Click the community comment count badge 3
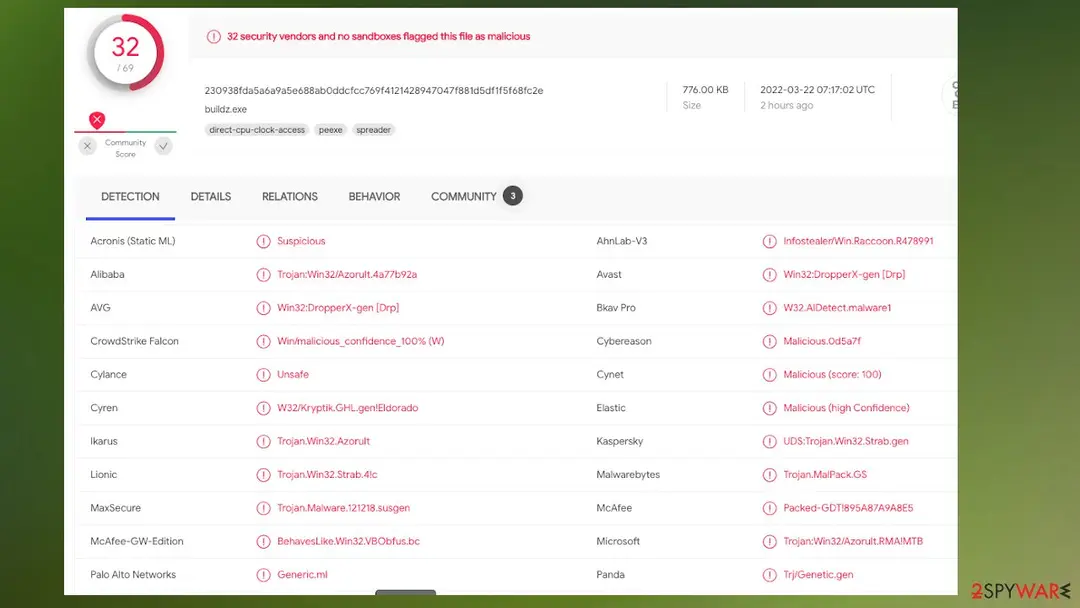 click(x=512, y=196)
